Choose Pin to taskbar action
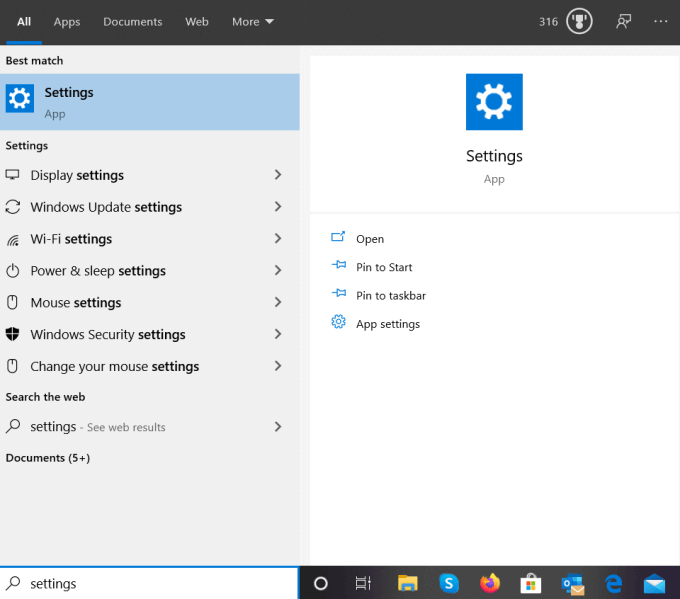 pyautogui.click(x=390, y=296)
